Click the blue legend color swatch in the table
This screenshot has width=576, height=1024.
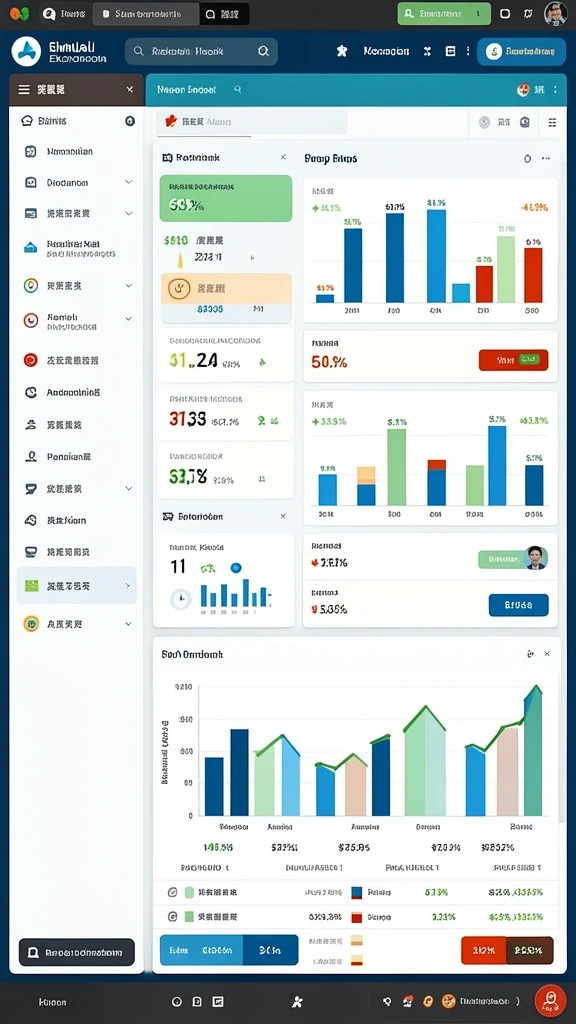tap(357, 892)
